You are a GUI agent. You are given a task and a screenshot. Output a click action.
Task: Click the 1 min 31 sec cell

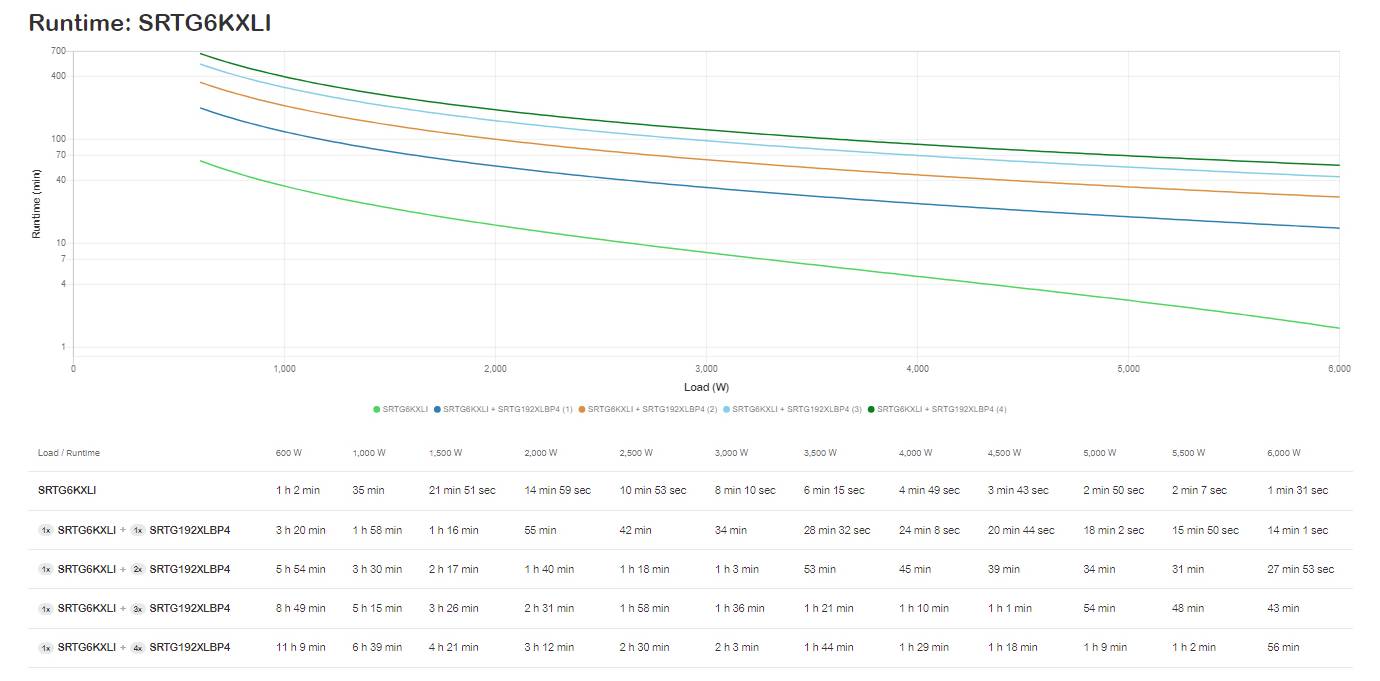1297,490
